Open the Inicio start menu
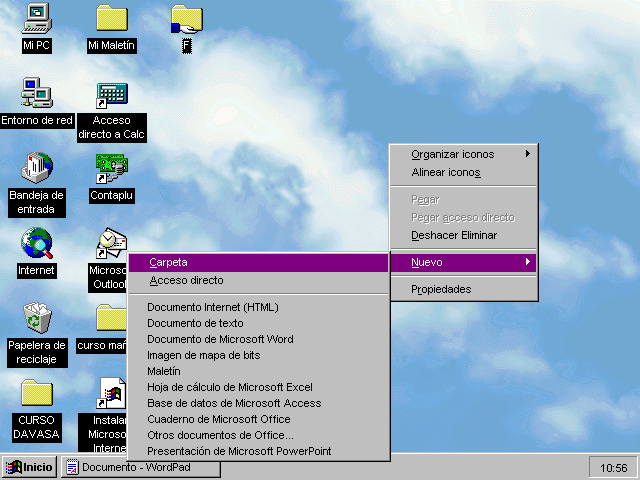The width and height of the screenshot is (640, 480). (x=29, y=467)
